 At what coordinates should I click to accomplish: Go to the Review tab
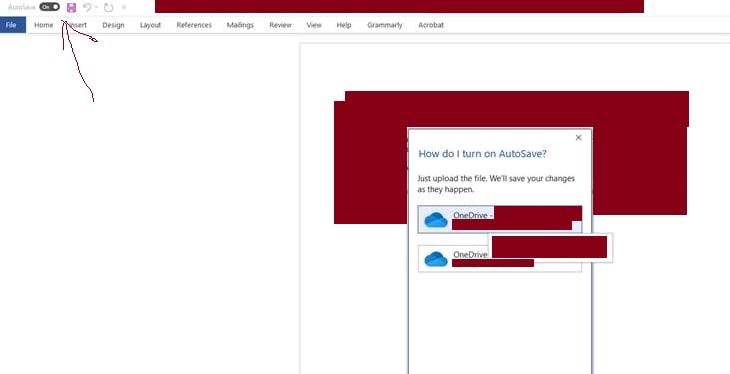click(280, 25)
